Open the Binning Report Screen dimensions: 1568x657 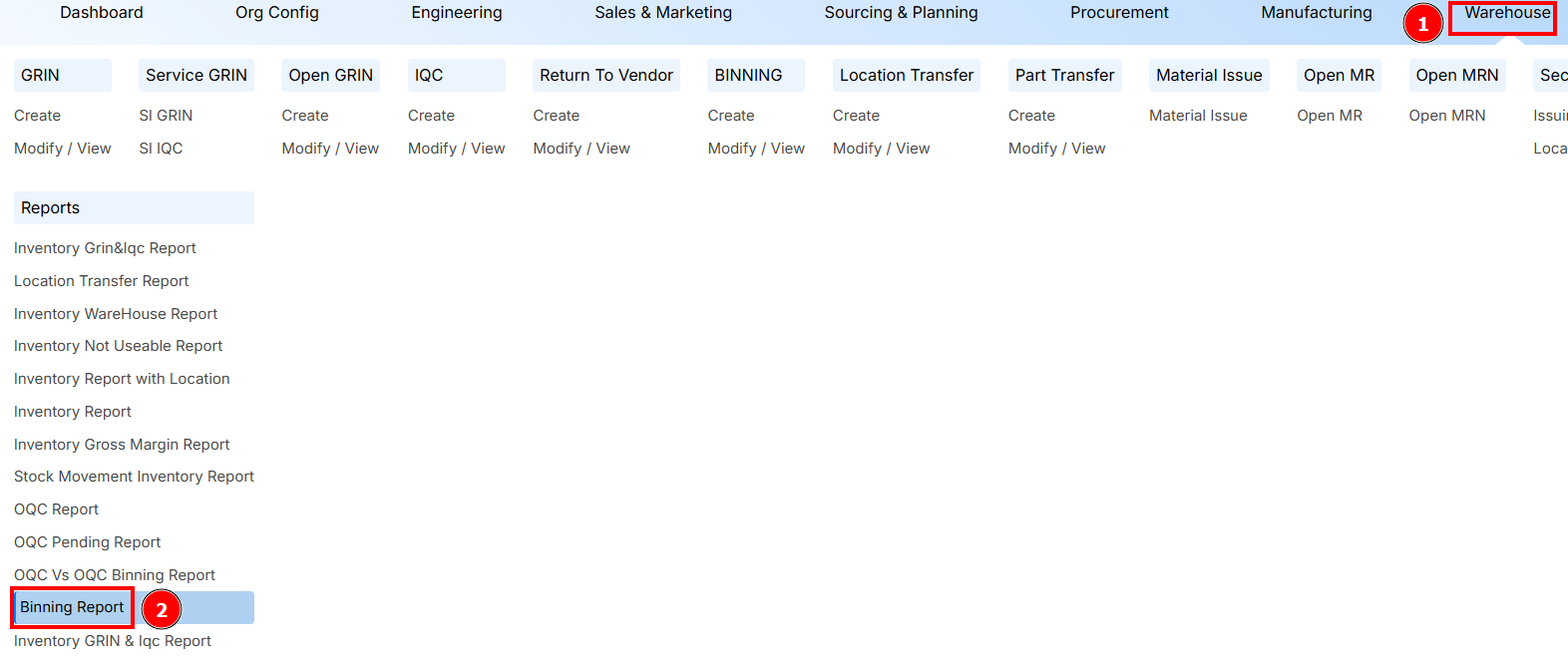pos(70,607)
